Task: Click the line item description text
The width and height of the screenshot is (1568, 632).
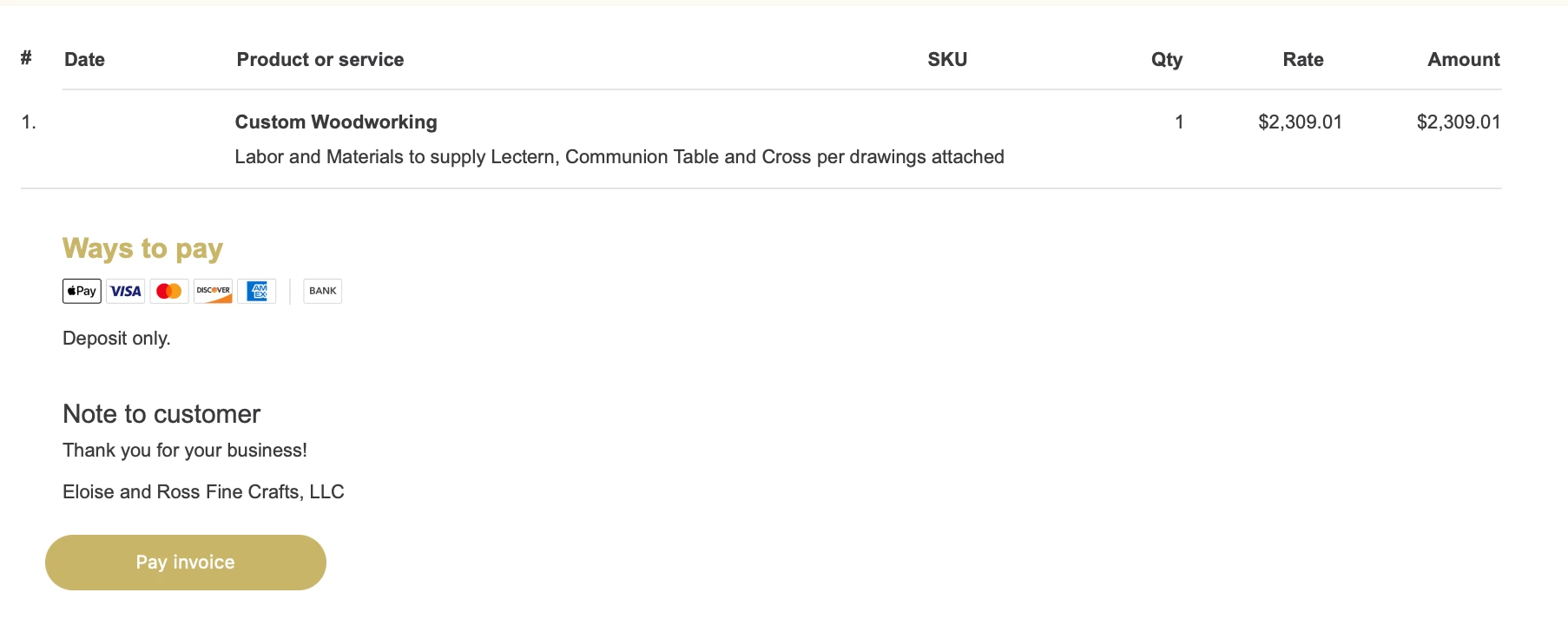Action: [x=619, y=157]
